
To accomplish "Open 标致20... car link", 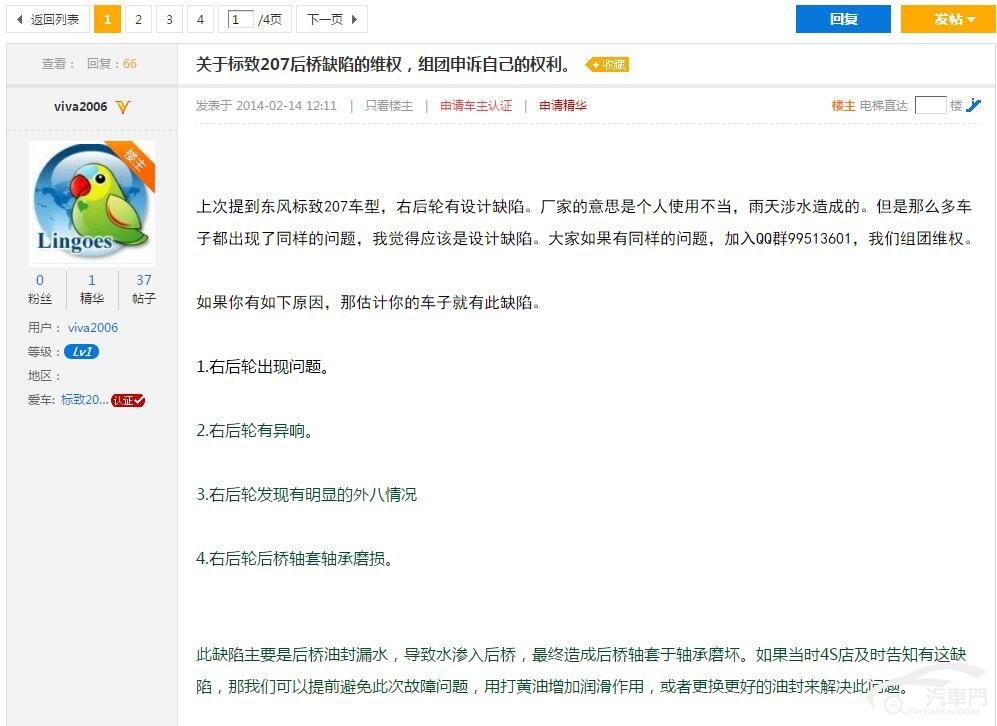I will (x=85, y=400).
